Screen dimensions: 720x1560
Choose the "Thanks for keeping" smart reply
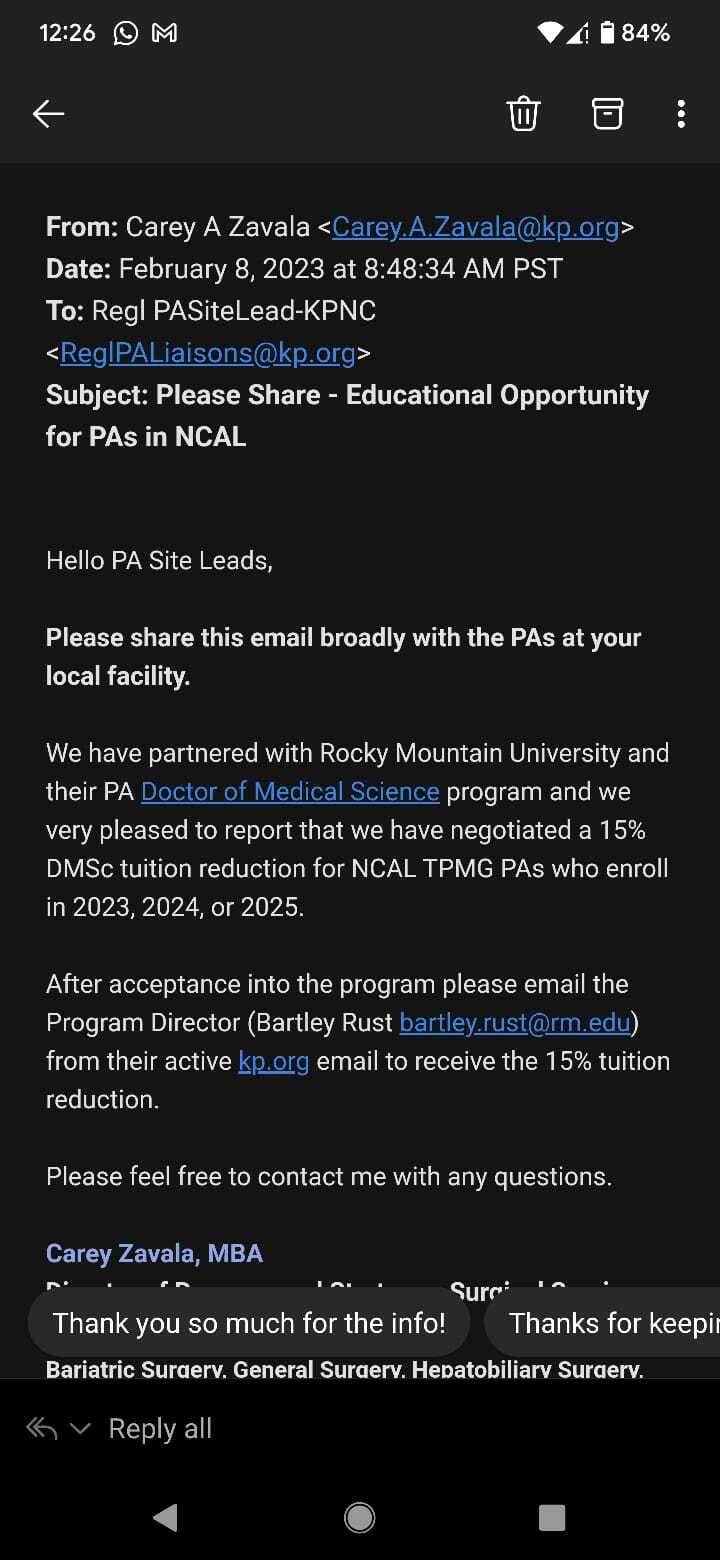[612, 1323]
